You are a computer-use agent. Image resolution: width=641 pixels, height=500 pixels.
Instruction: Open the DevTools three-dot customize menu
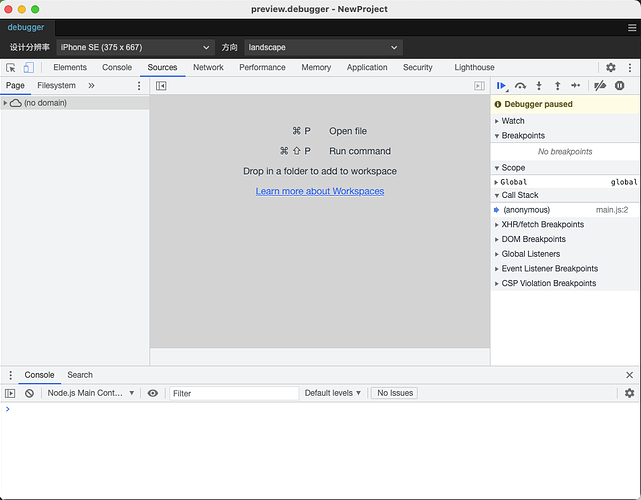(x=630, y=67)
